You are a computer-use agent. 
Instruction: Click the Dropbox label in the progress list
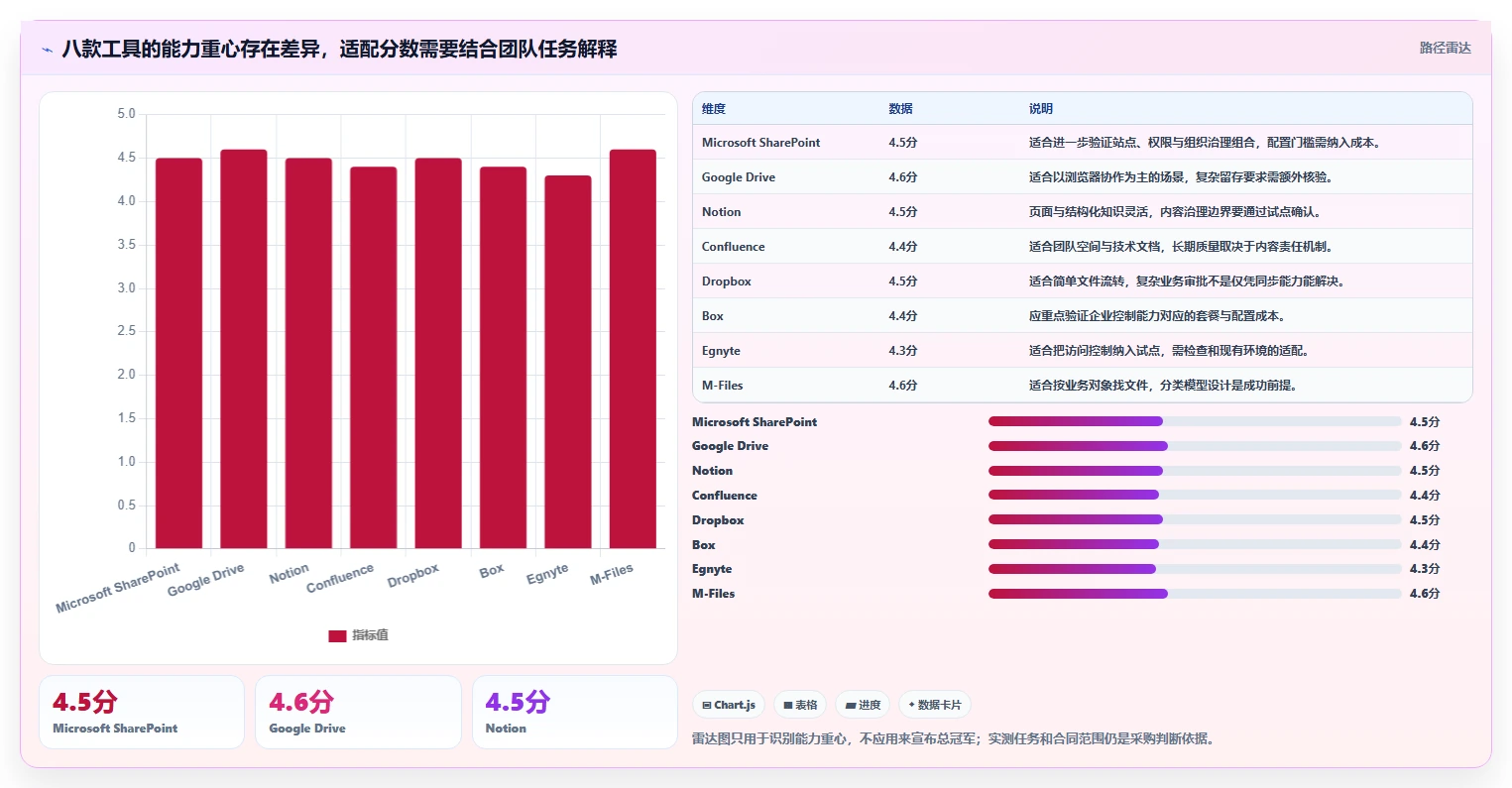[x=718, y=520]
